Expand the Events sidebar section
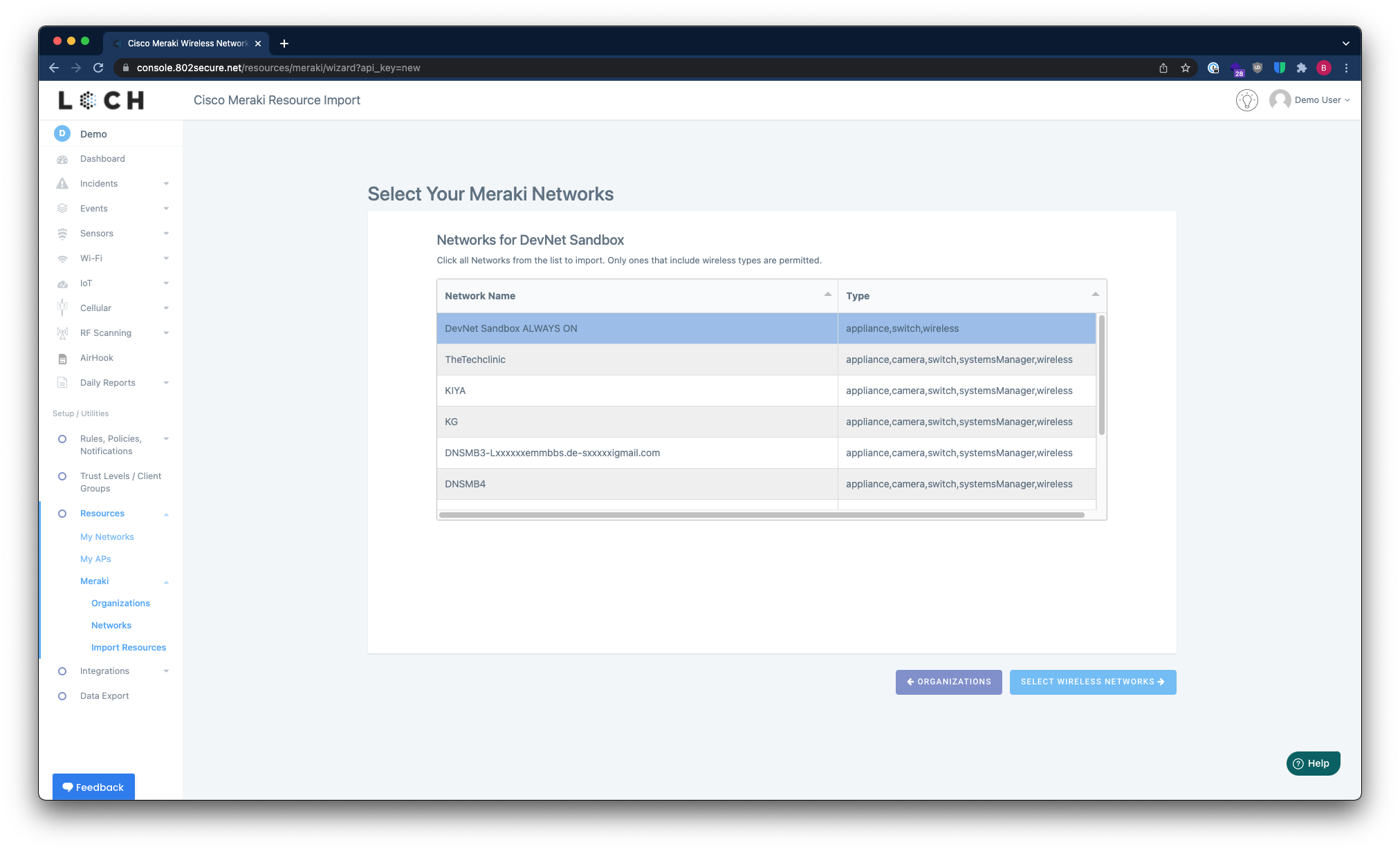Image resolution: width=1400 pixels, height=851 pixels. tap(166, 209)
